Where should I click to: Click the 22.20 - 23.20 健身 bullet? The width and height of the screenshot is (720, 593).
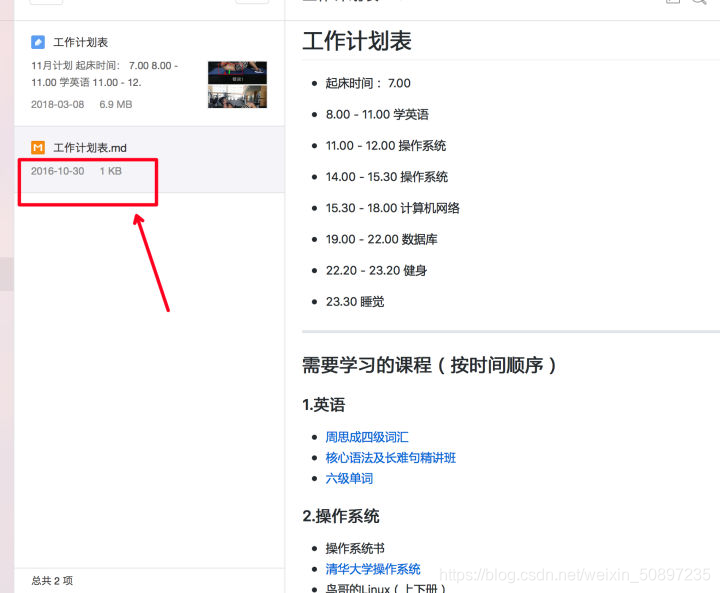point(377,271)
